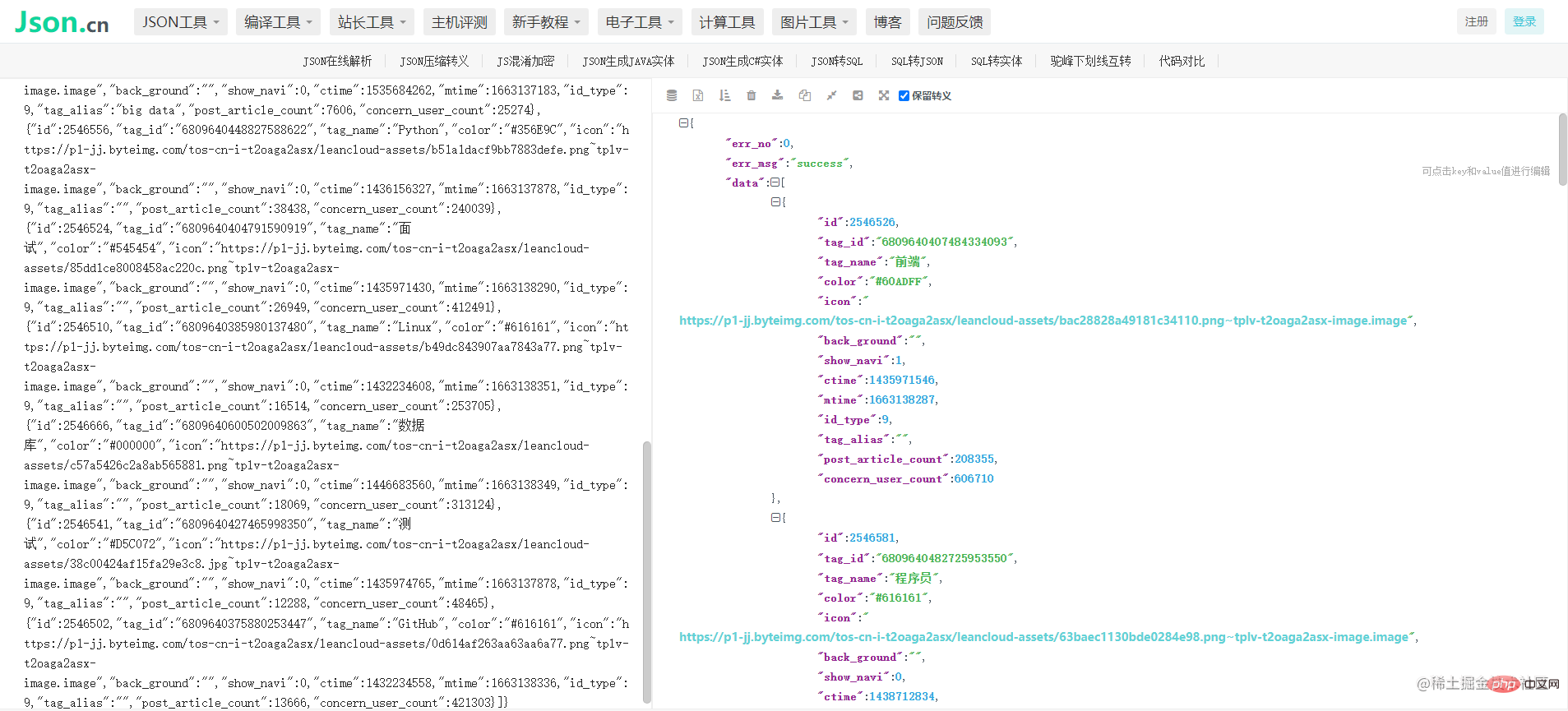Open the 63baec1130bde0284e98.png icon URL link
Screen dimensions: 1568x711
click(1043, 637)
